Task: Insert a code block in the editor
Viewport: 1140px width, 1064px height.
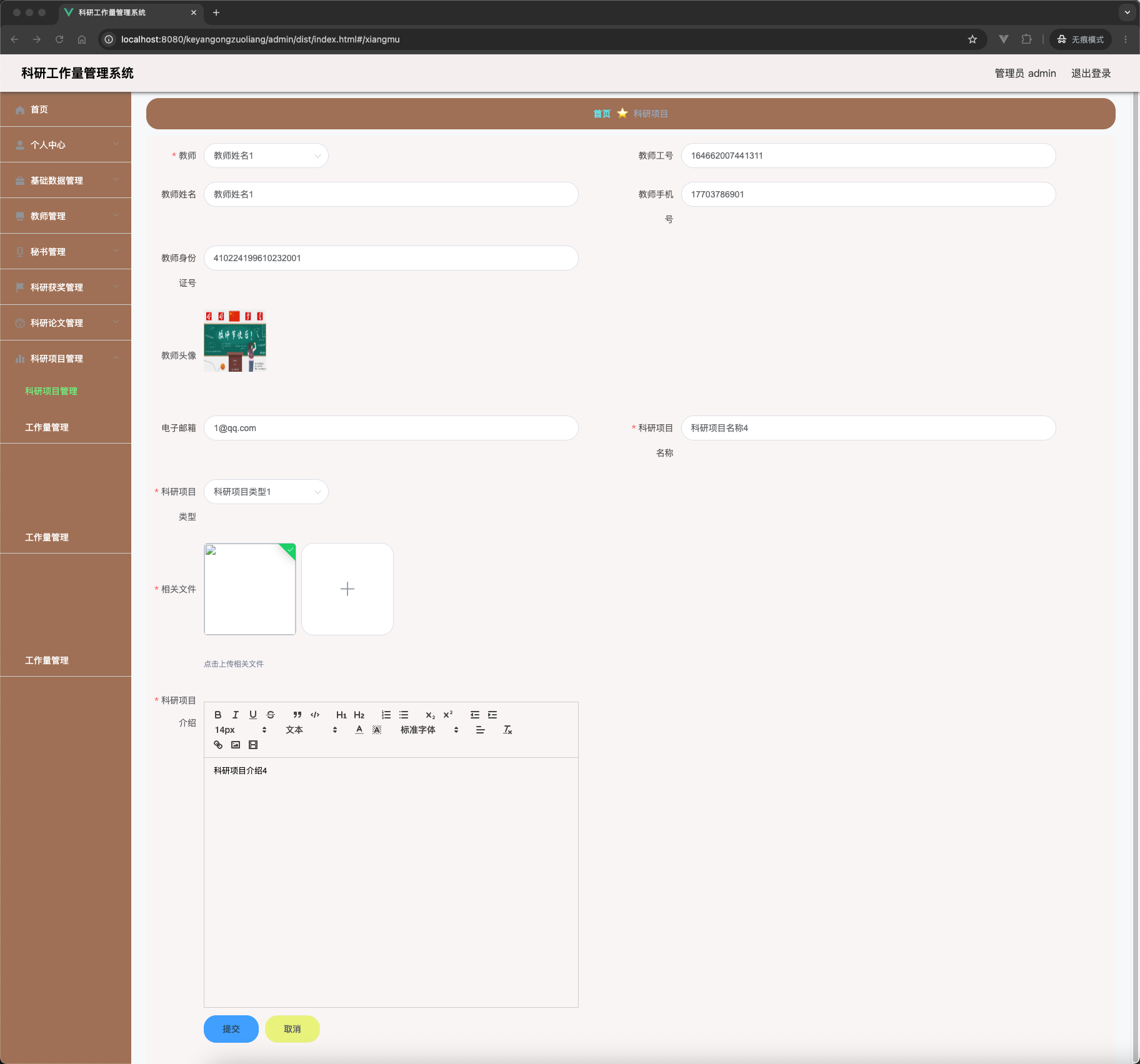Action: 315,715
